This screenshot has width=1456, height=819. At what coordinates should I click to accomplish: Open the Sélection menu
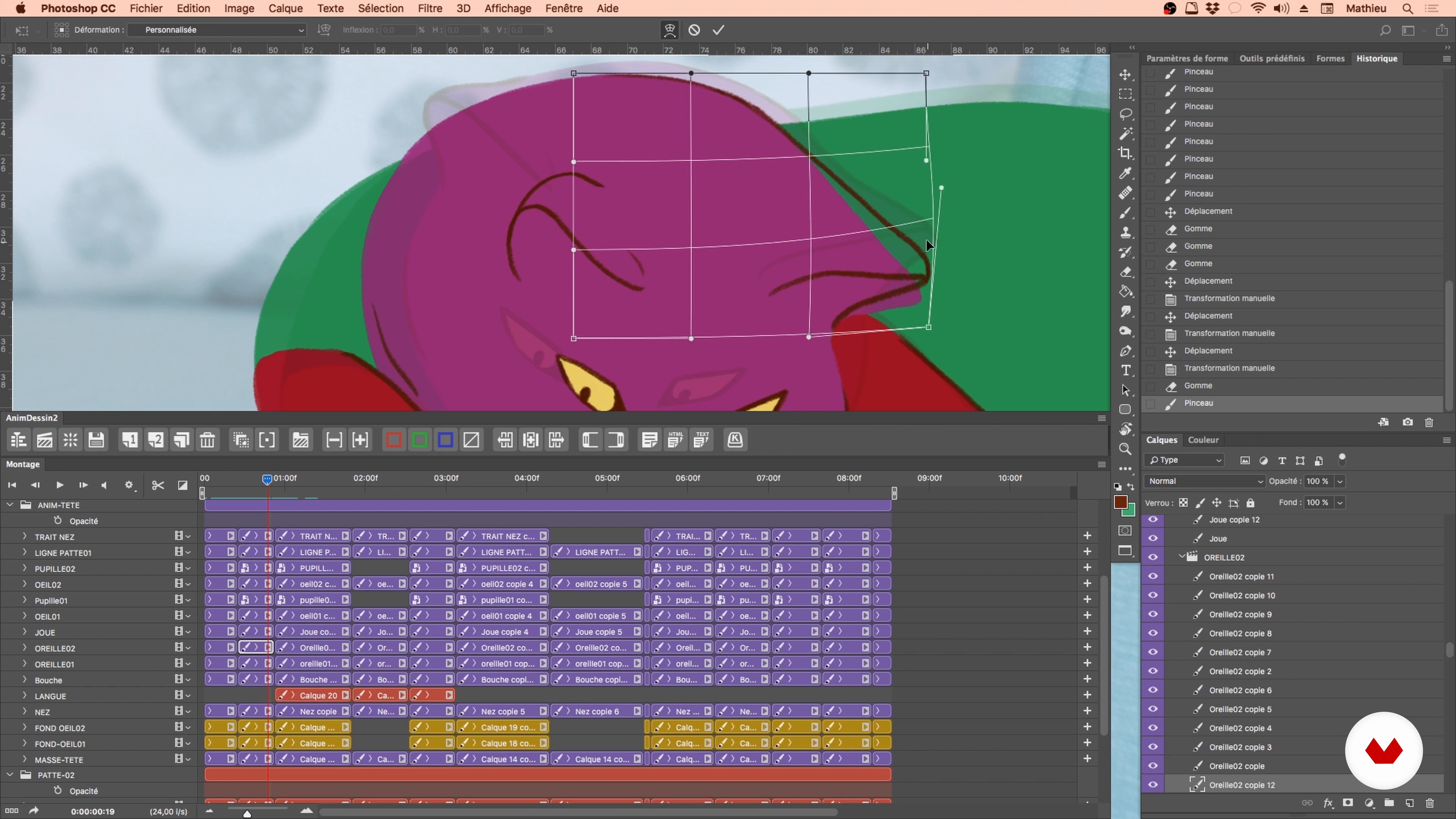(x=380, y=8)
